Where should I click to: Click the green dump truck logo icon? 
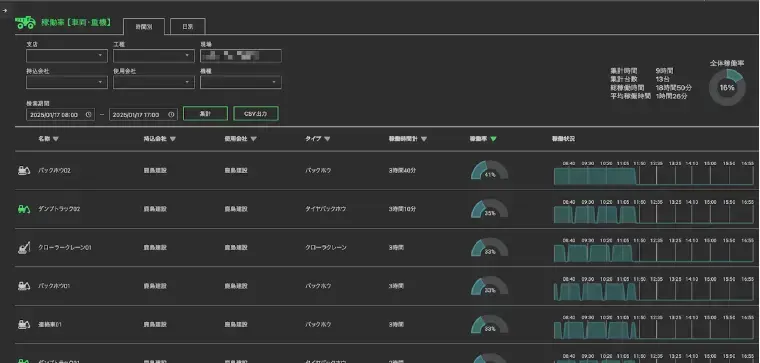point(25,22)
